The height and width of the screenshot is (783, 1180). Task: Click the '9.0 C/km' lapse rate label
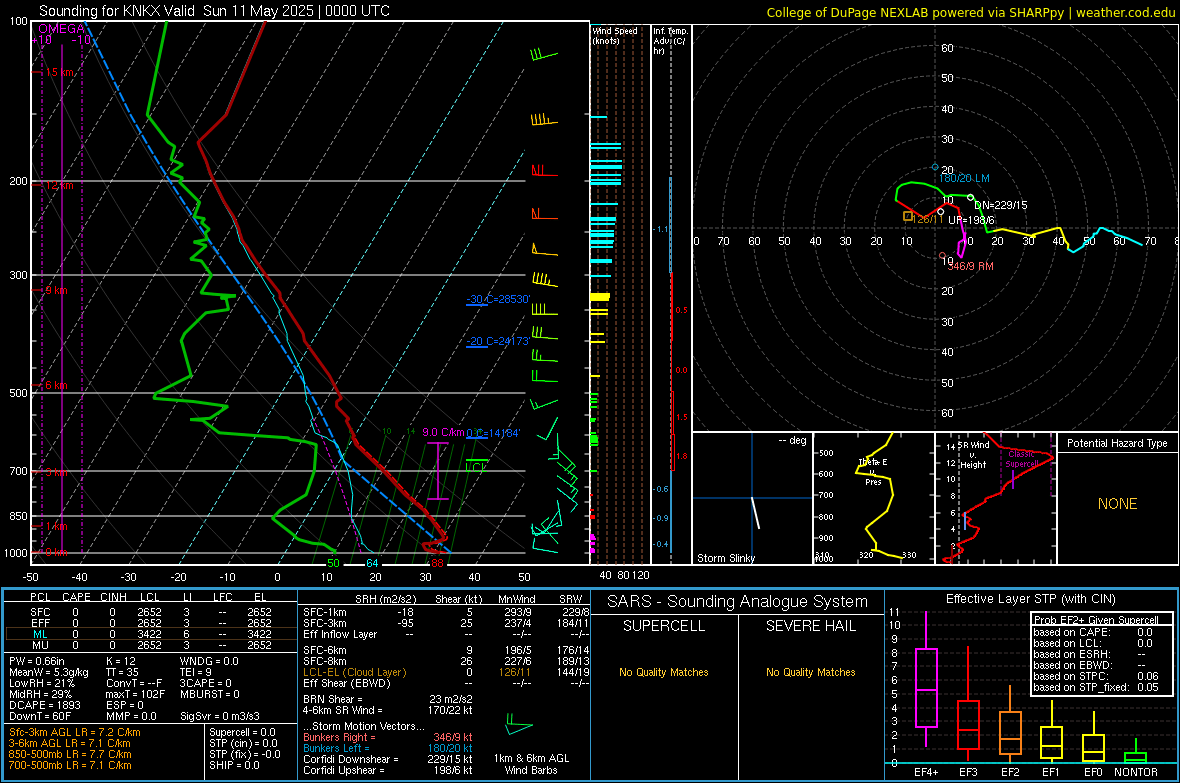pyautogui.click(x=442, y=432)
